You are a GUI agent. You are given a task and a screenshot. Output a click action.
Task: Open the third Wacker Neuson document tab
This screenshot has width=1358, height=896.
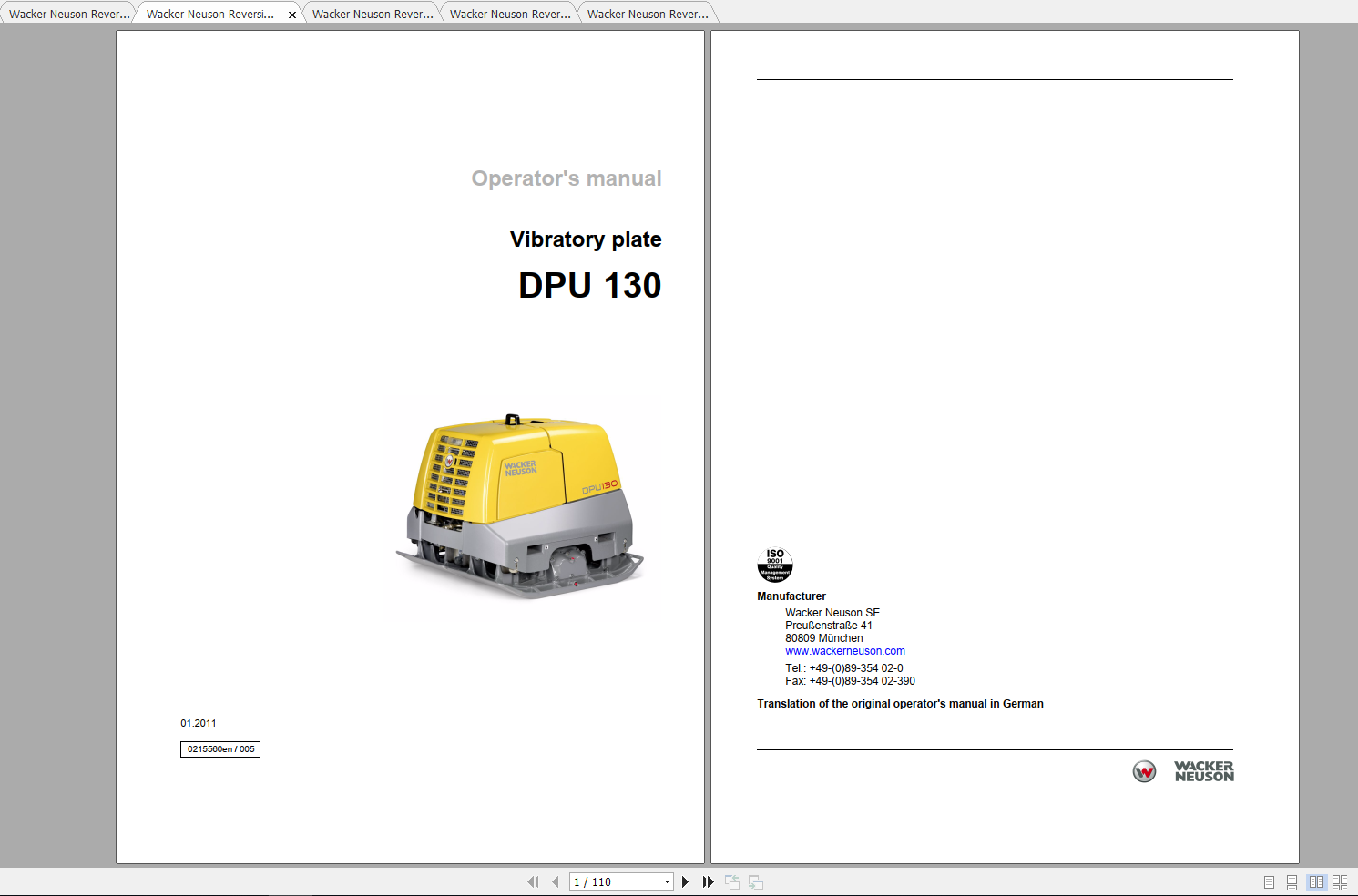tap(373, 14)
